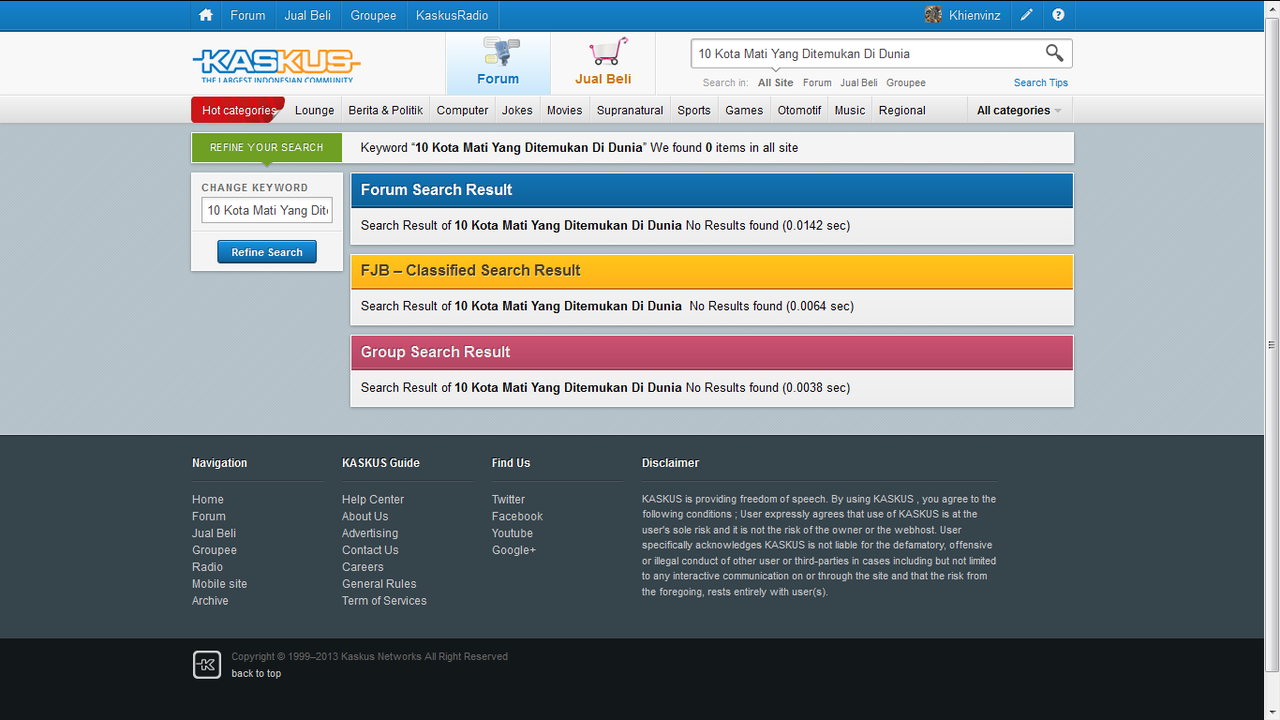Open Careers link

point(363,567)
